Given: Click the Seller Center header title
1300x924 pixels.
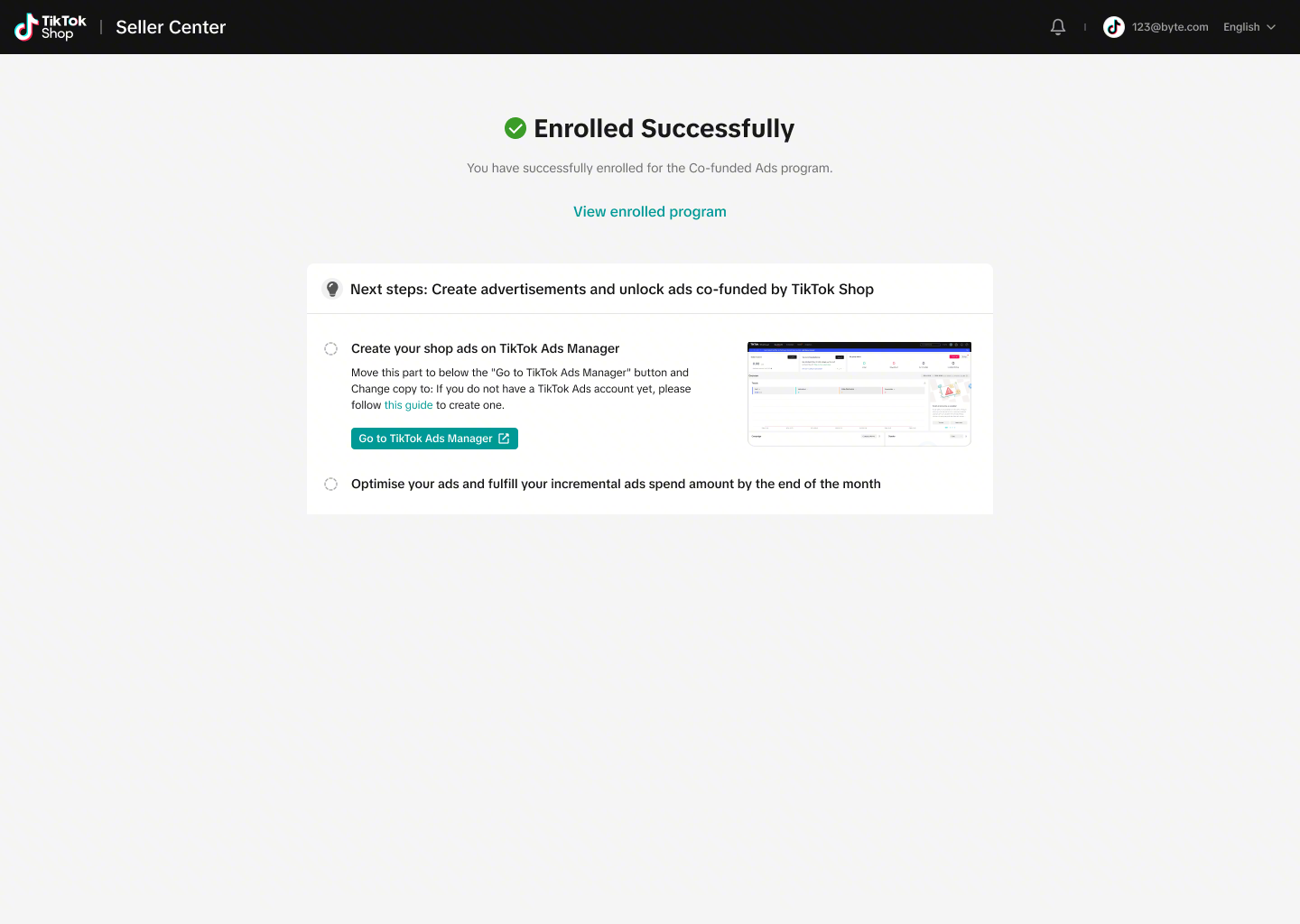Looking at the screenshot, I should (x=171, y=27).
